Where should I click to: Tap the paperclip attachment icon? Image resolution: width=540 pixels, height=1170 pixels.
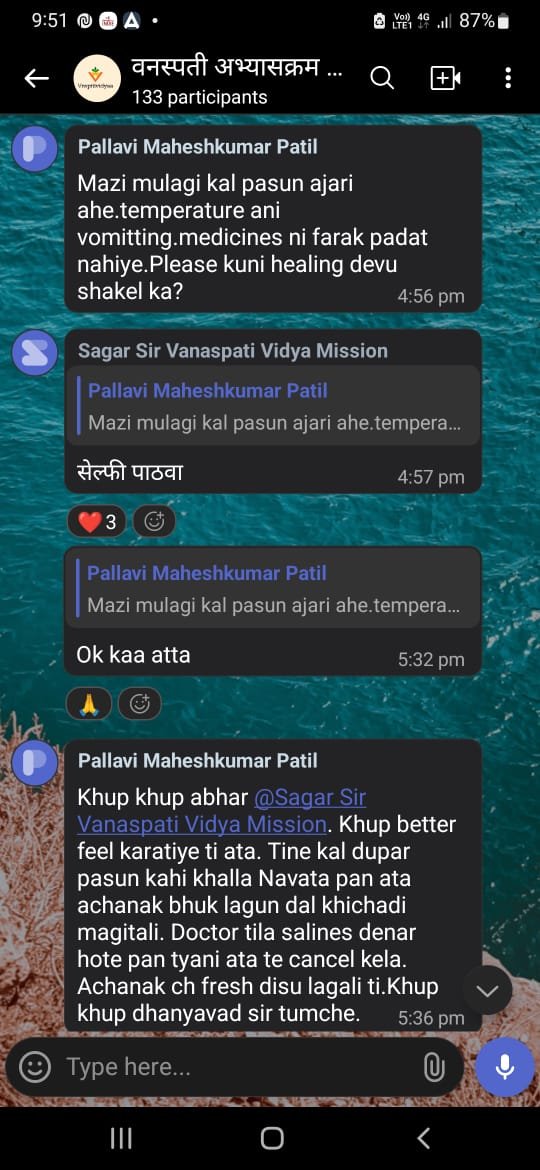coord(433,1067)
